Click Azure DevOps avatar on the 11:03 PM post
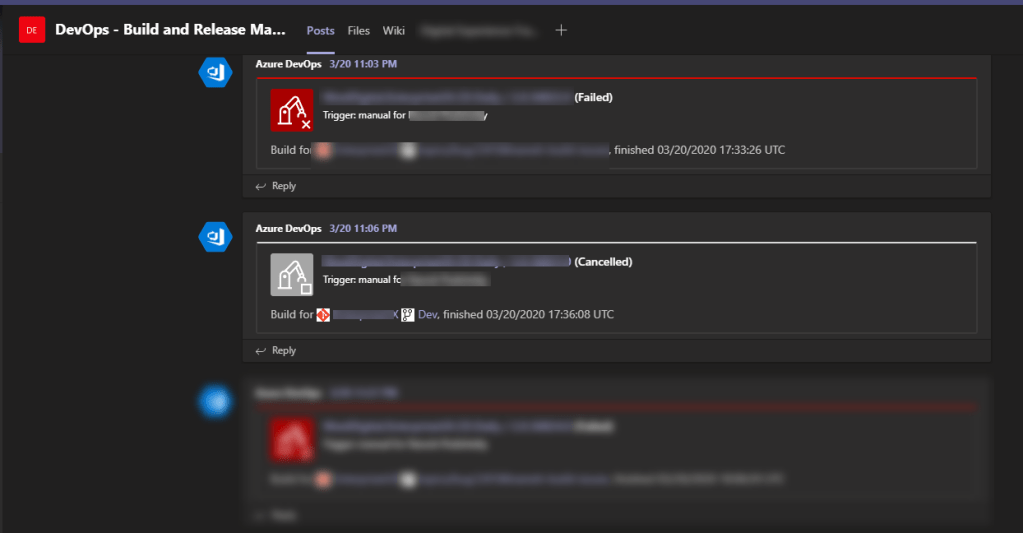 coord(215,73)
